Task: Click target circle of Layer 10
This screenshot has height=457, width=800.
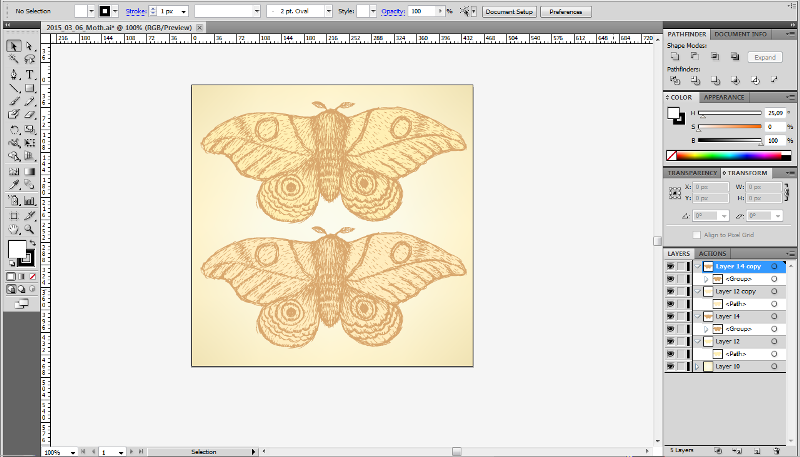Action: 774,366
